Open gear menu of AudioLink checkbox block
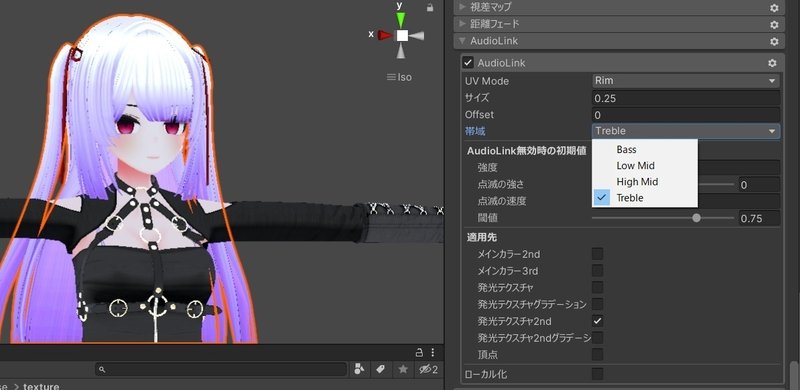Screen dimensions: 800x390 (772, 63)
